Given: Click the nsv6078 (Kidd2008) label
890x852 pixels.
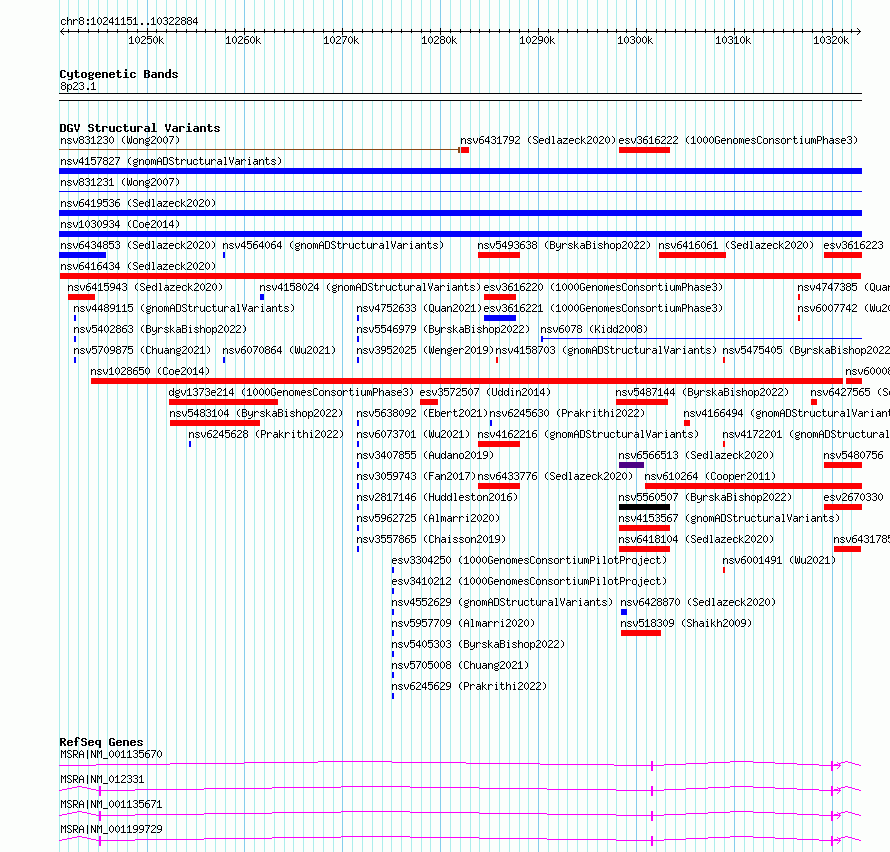Looking at the screenshot, I should [x=594, y=329].
